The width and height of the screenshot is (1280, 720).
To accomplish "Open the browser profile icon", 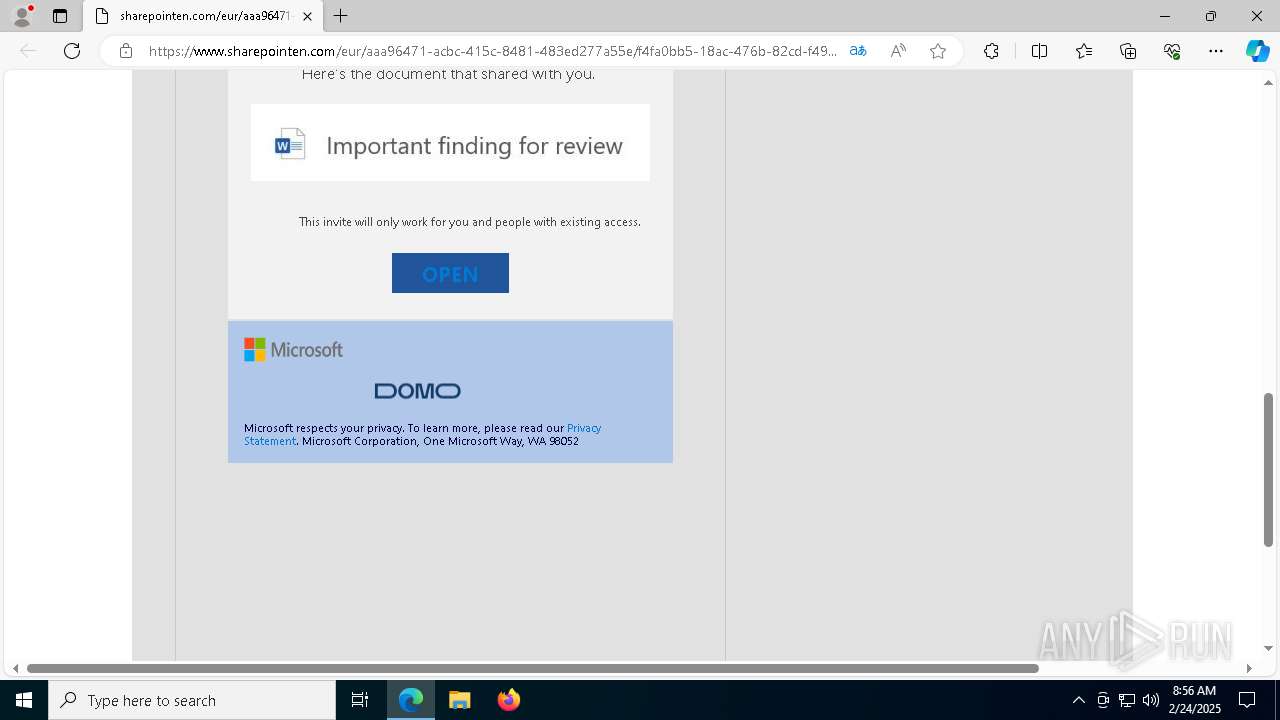I will click(x=21, y=16).
